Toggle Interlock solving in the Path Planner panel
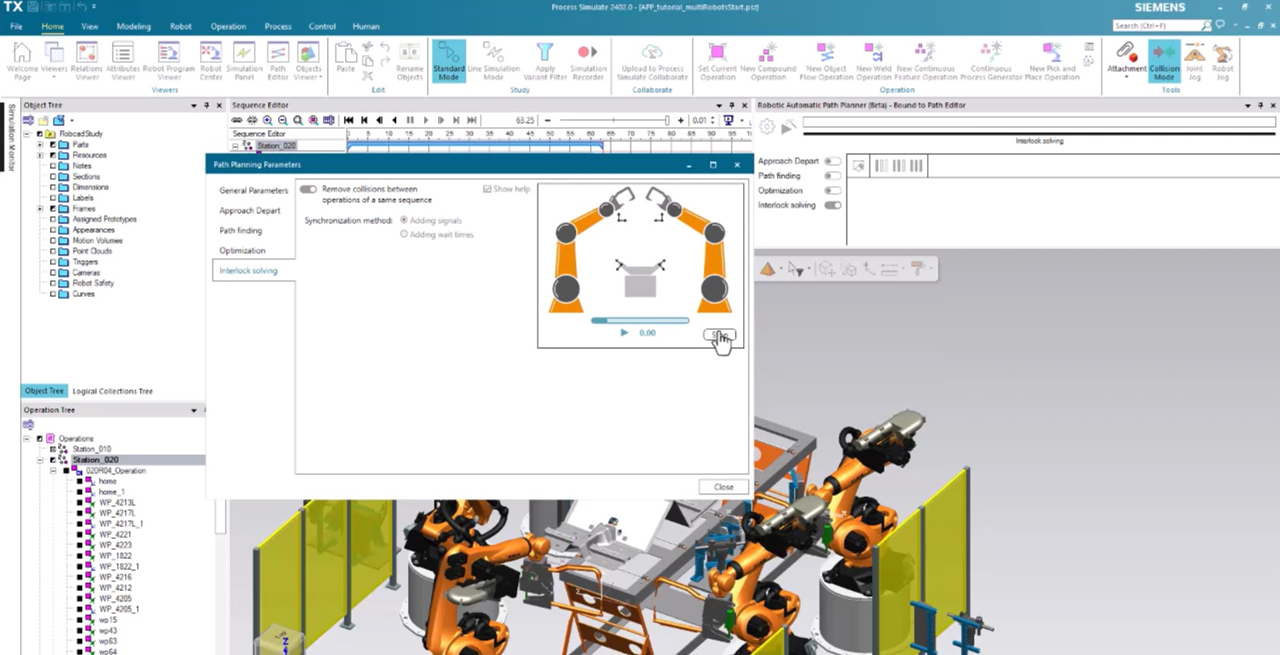 (x=832, y=205)
